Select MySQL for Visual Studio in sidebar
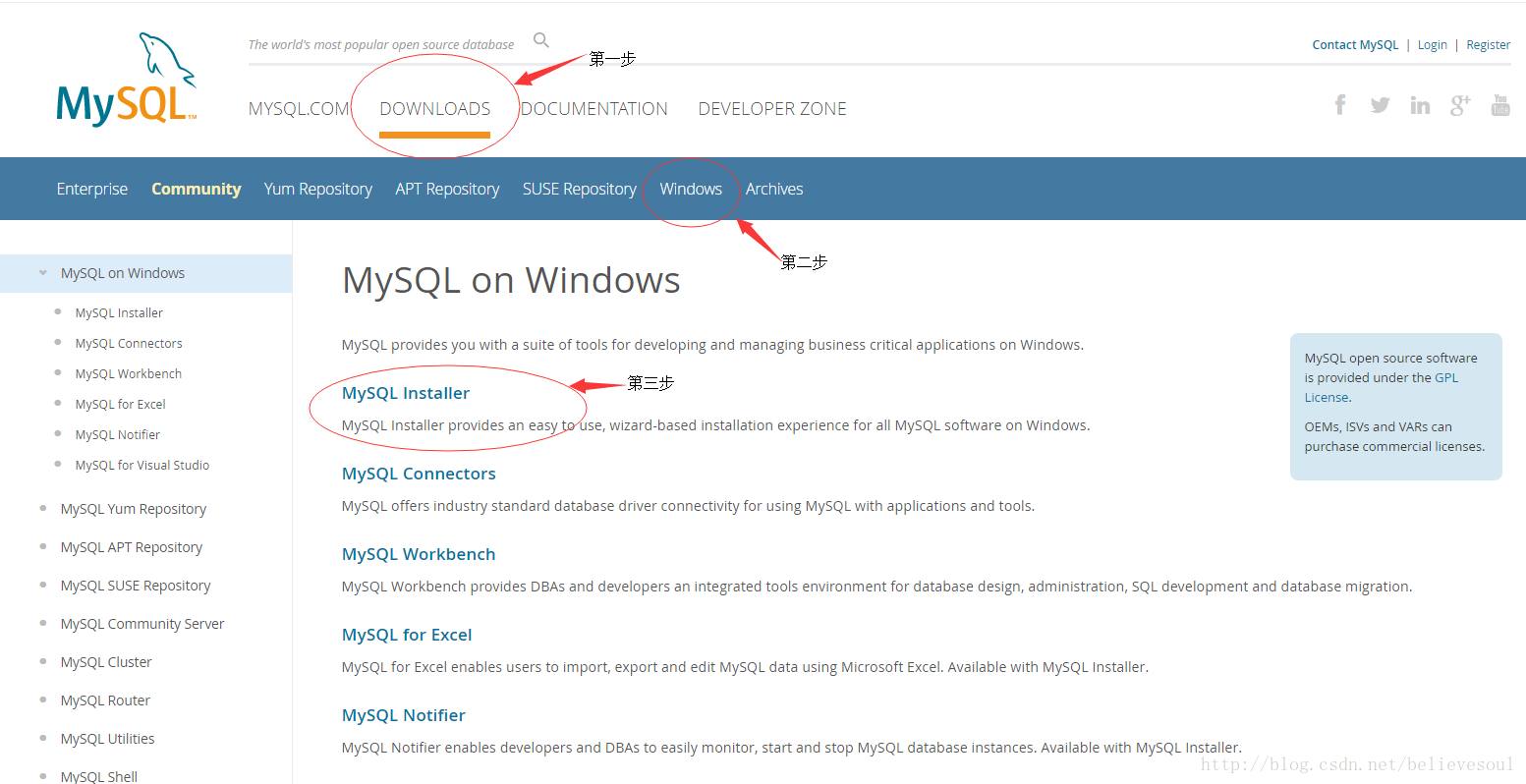This screenshot has height=784, width=1526. pos(142,465)
